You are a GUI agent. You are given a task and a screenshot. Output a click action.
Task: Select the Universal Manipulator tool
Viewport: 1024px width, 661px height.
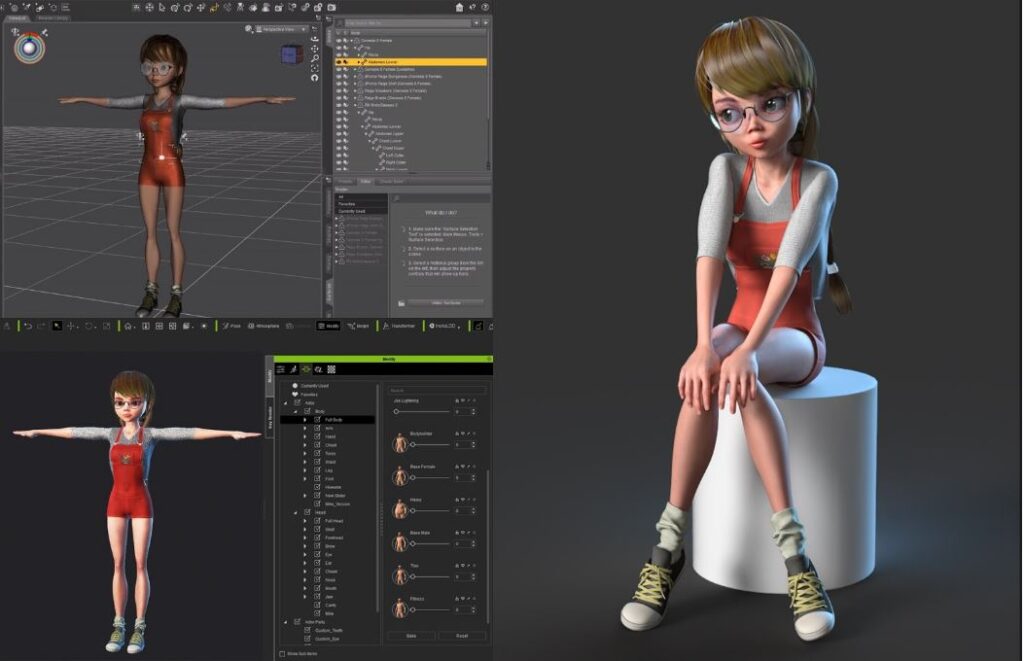[x=149, y=9]
